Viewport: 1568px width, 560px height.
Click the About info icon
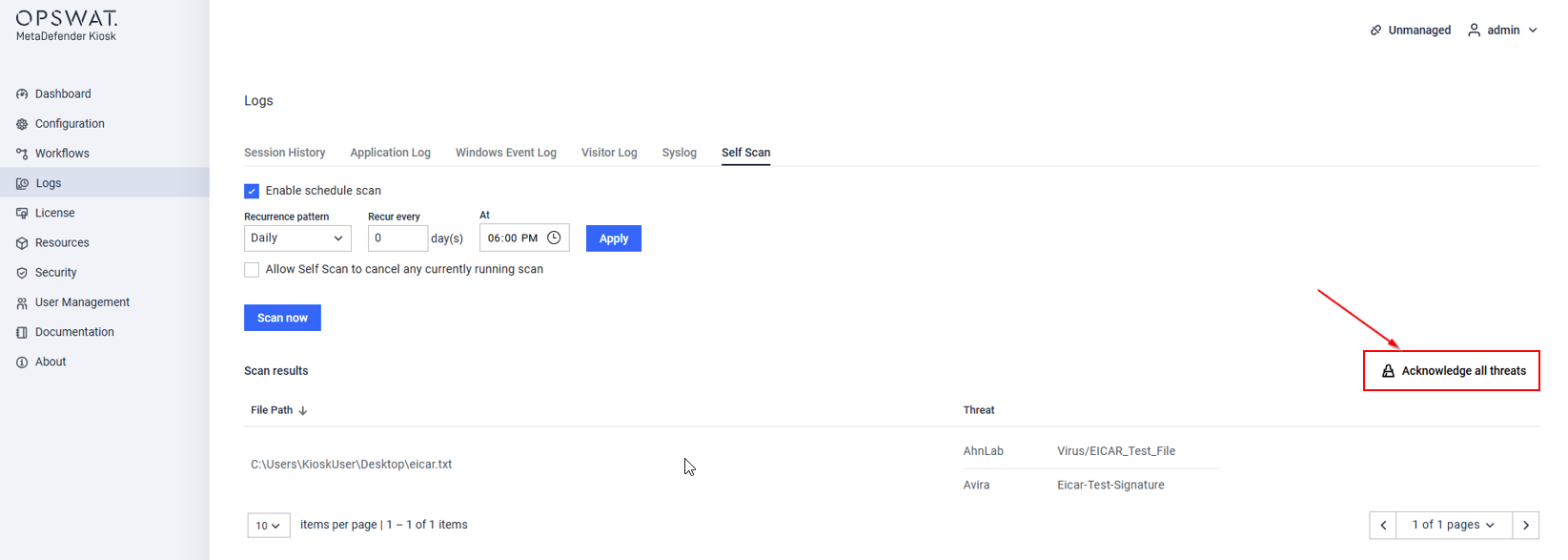pos(22,362)
